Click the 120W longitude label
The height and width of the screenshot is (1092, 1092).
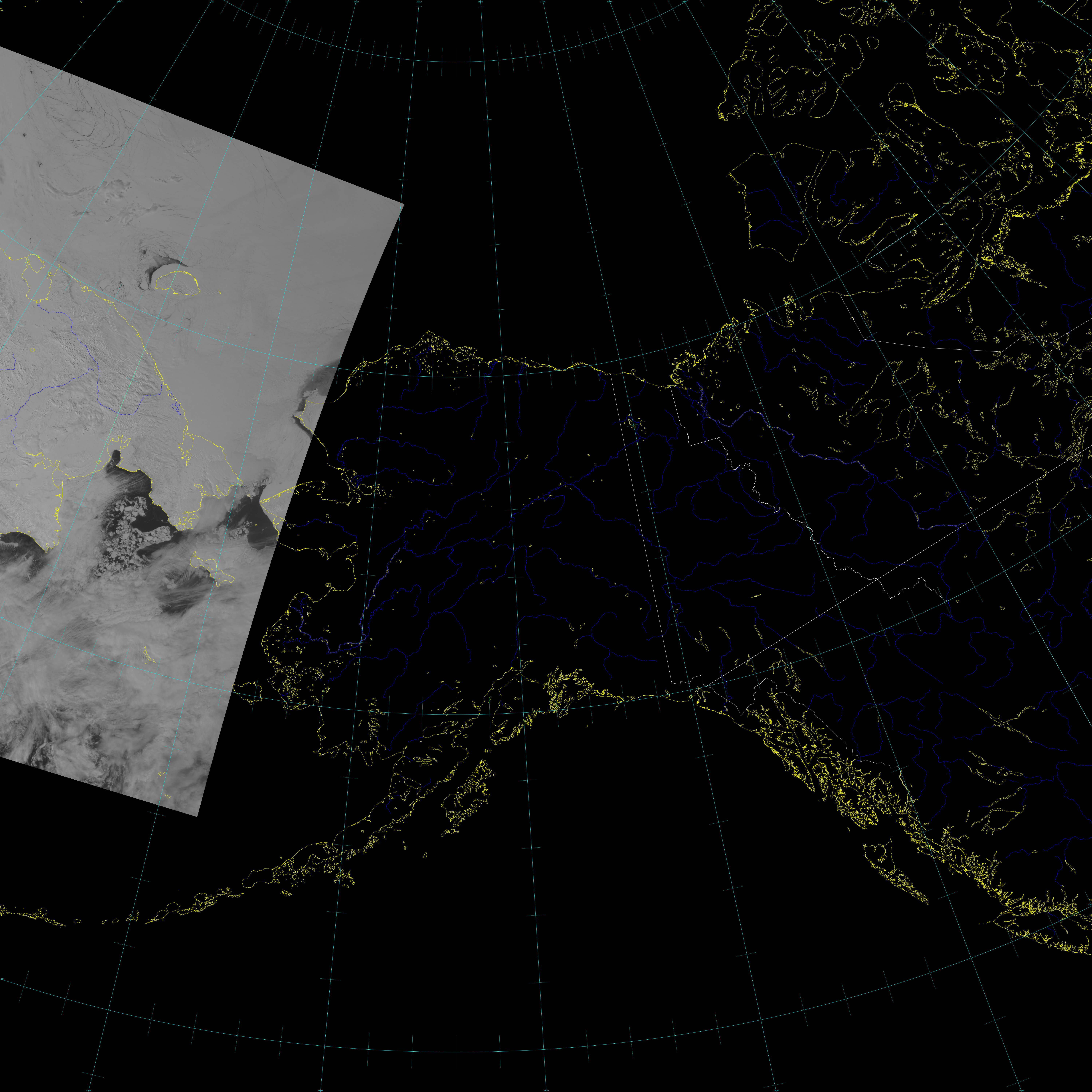684,2
